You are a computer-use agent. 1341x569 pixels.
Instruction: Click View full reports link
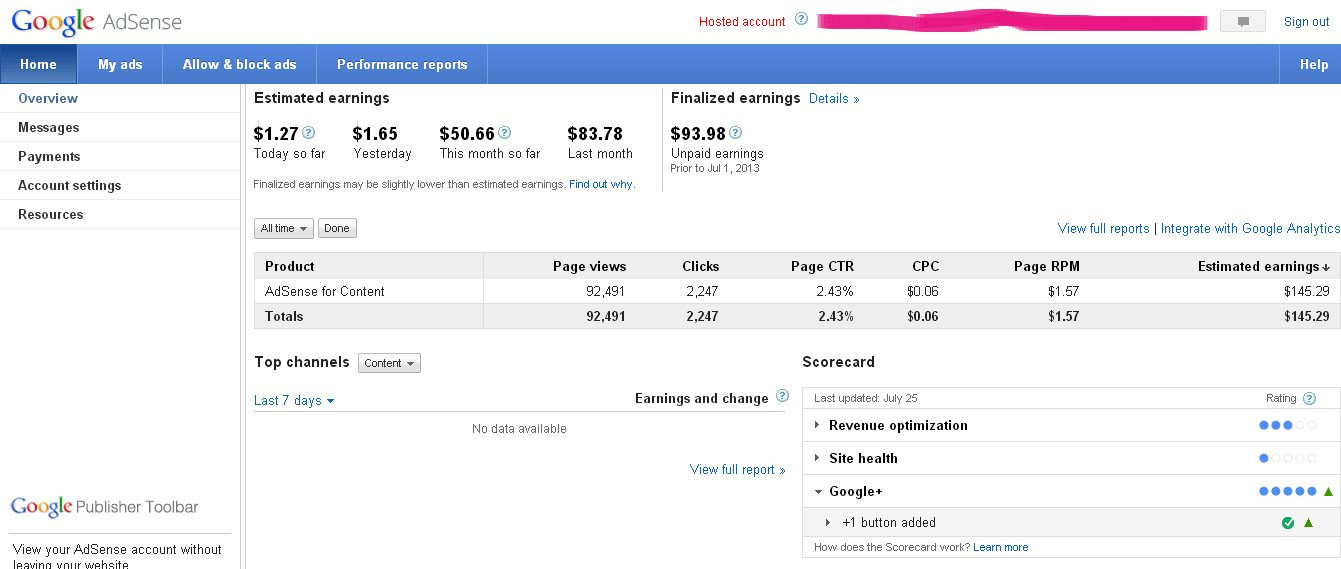1103,228
